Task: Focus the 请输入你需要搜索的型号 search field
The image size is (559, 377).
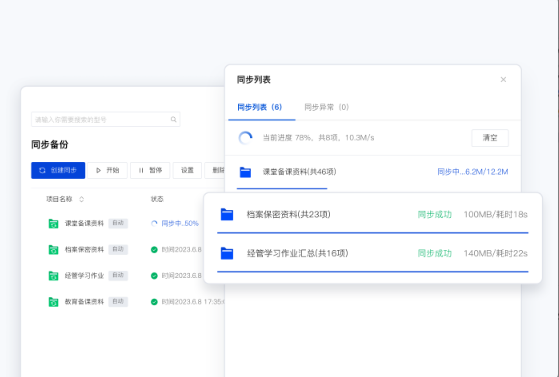Action: [106, 119]
